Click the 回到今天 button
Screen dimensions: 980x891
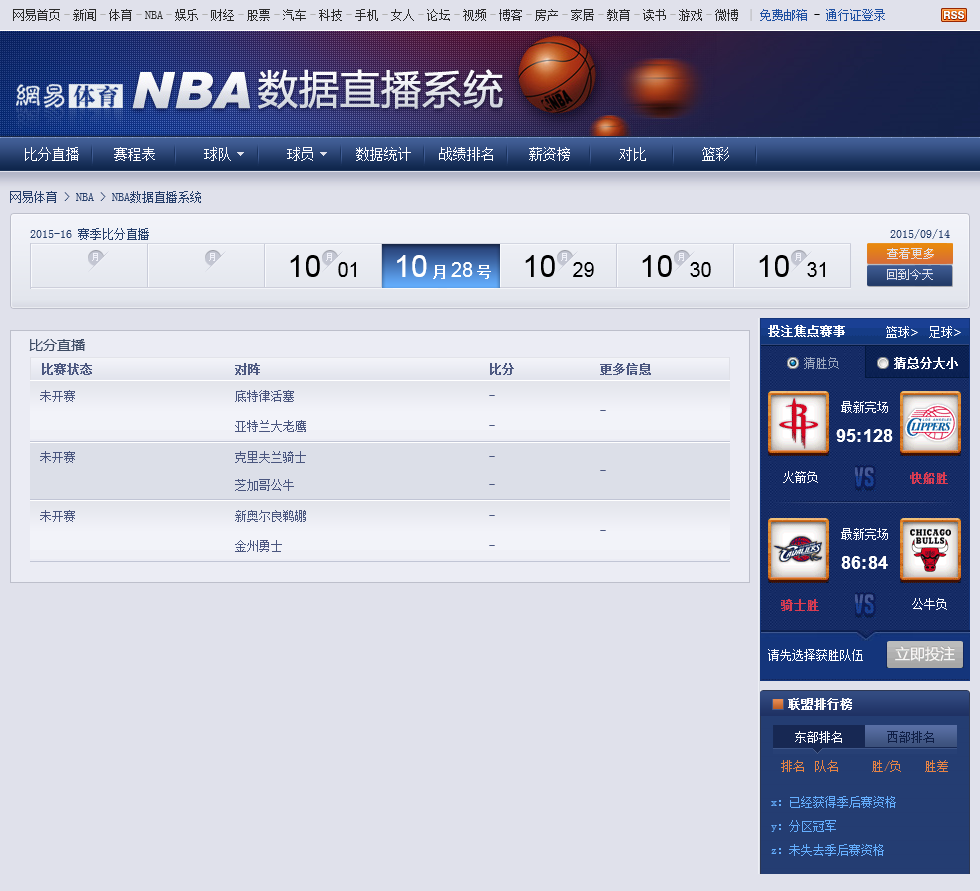(x=909, y=275)
